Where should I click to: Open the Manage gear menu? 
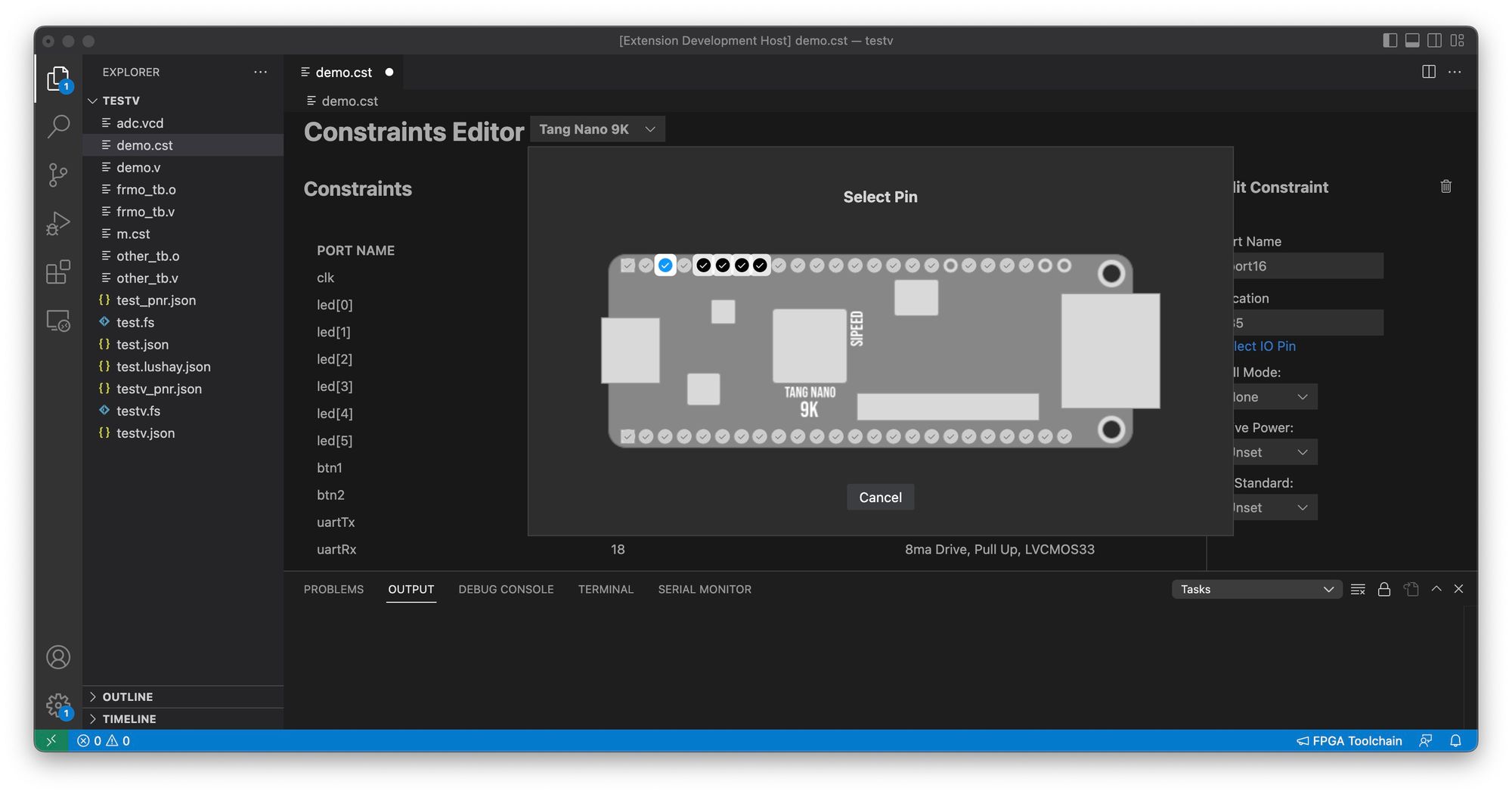(58, 706)
